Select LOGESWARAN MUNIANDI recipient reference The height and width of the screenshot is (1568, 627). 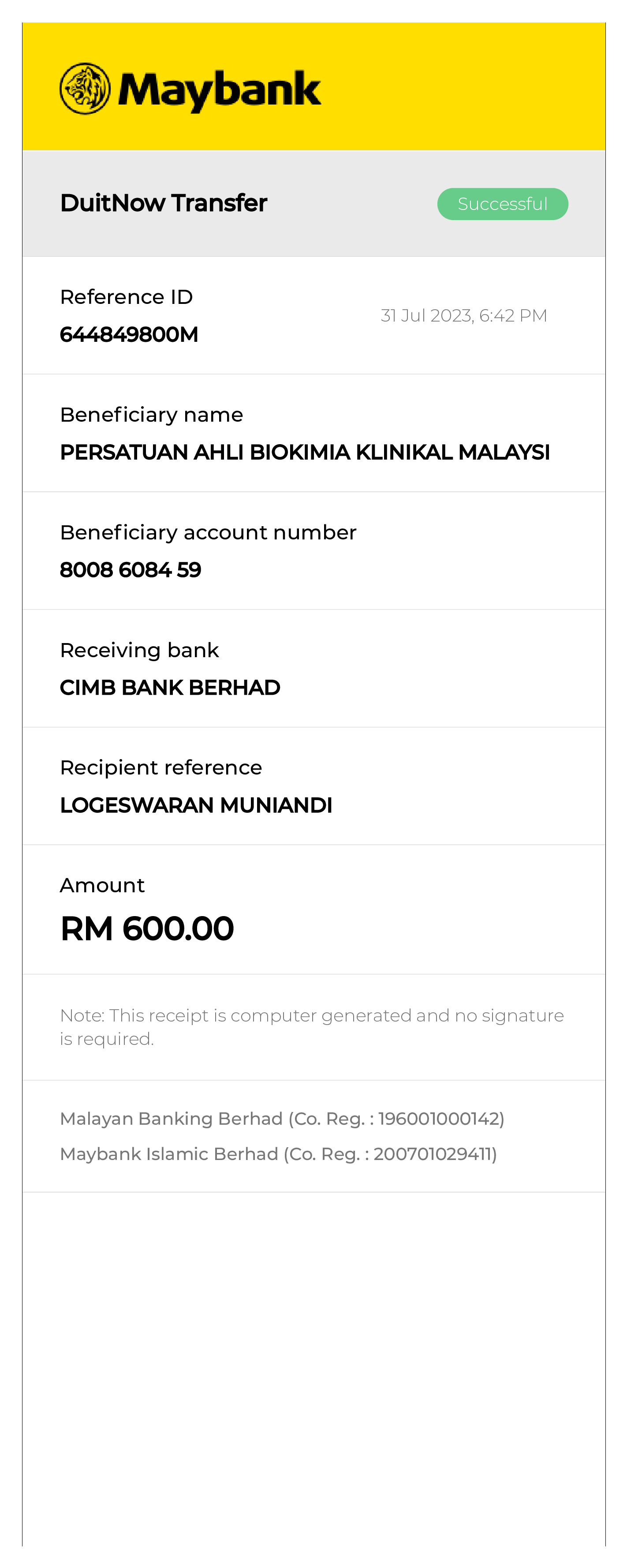[x=196, y=805]
